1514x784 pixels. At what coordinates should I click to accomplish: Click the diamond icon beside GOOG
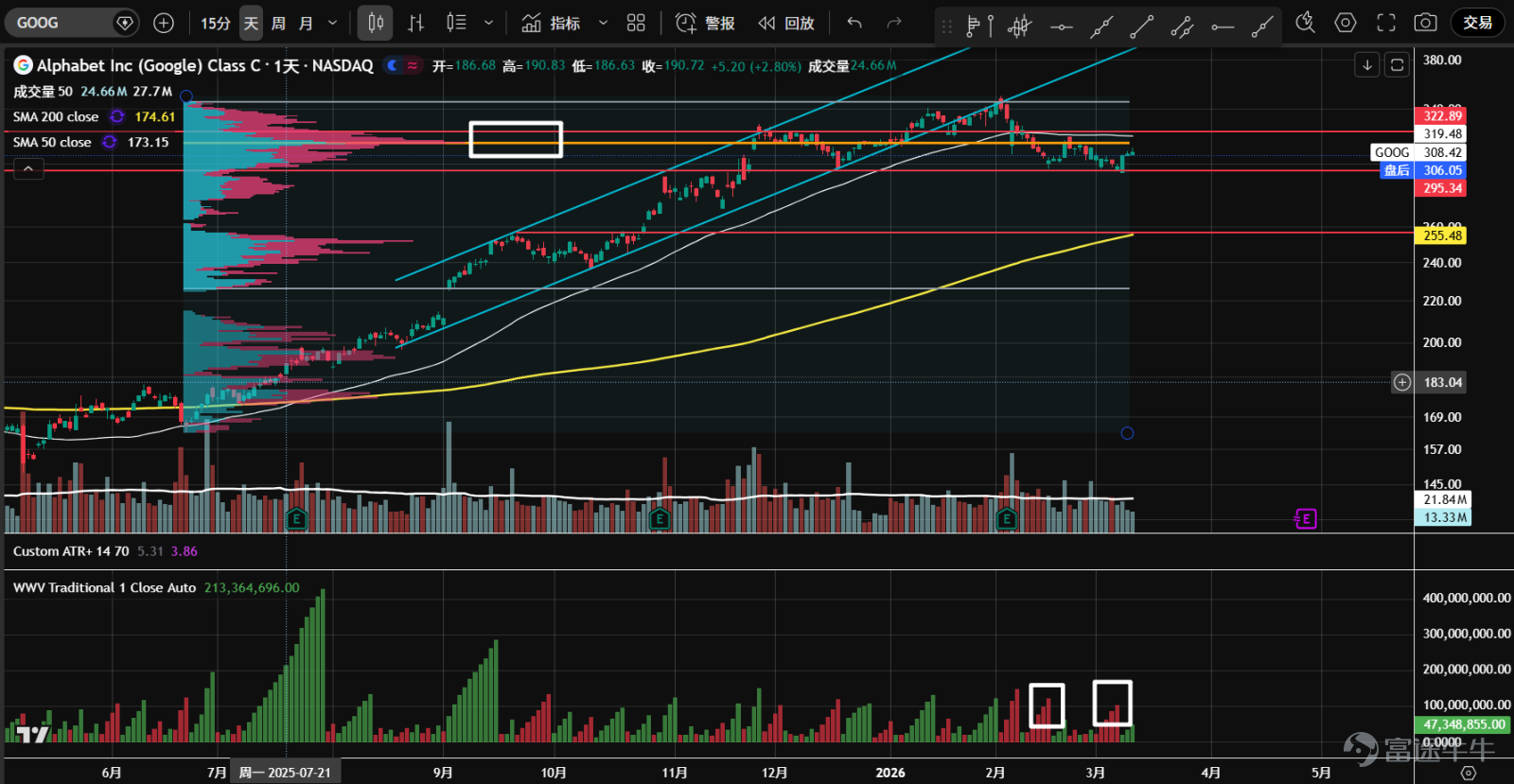coord(125,23)
